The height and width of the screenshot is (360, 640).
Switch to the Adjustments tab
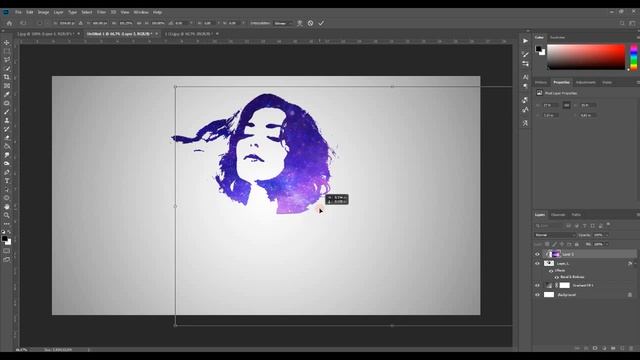pyautogui.click(x=586, y=82)
